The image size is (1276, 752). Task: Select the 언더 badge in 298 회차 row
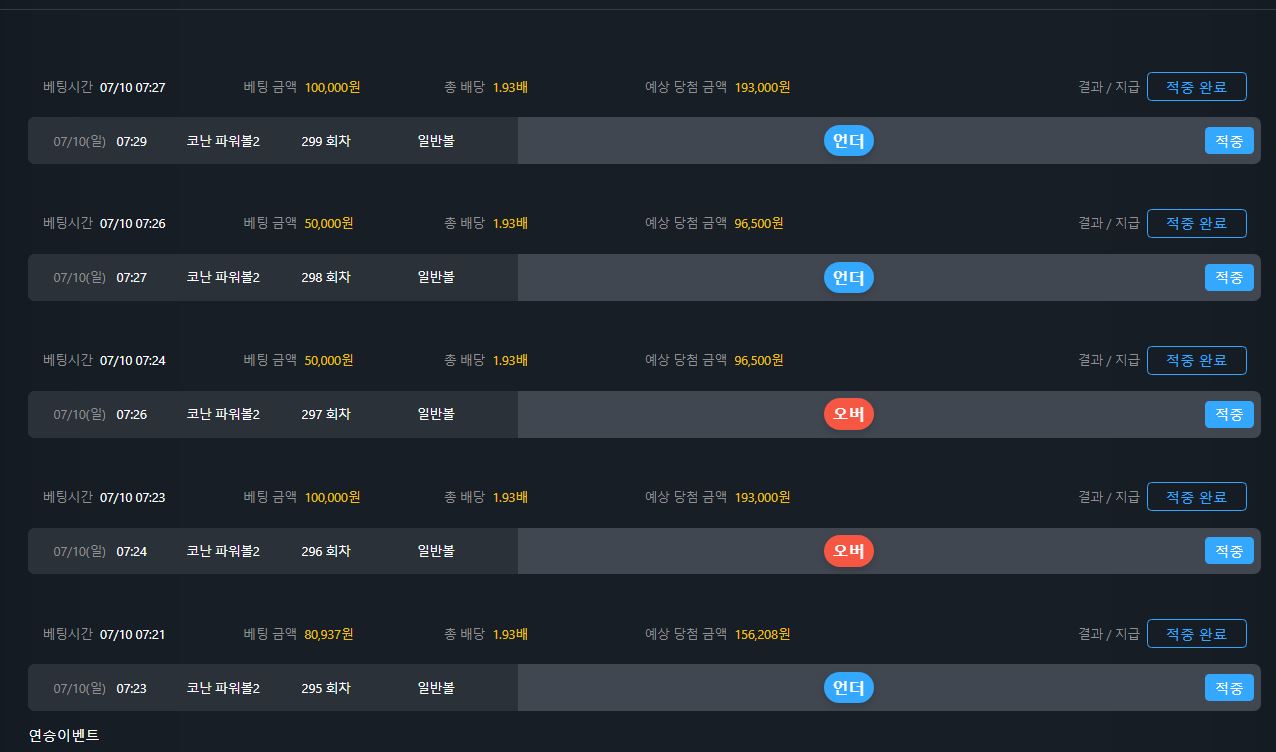click(x=848, y=277)
